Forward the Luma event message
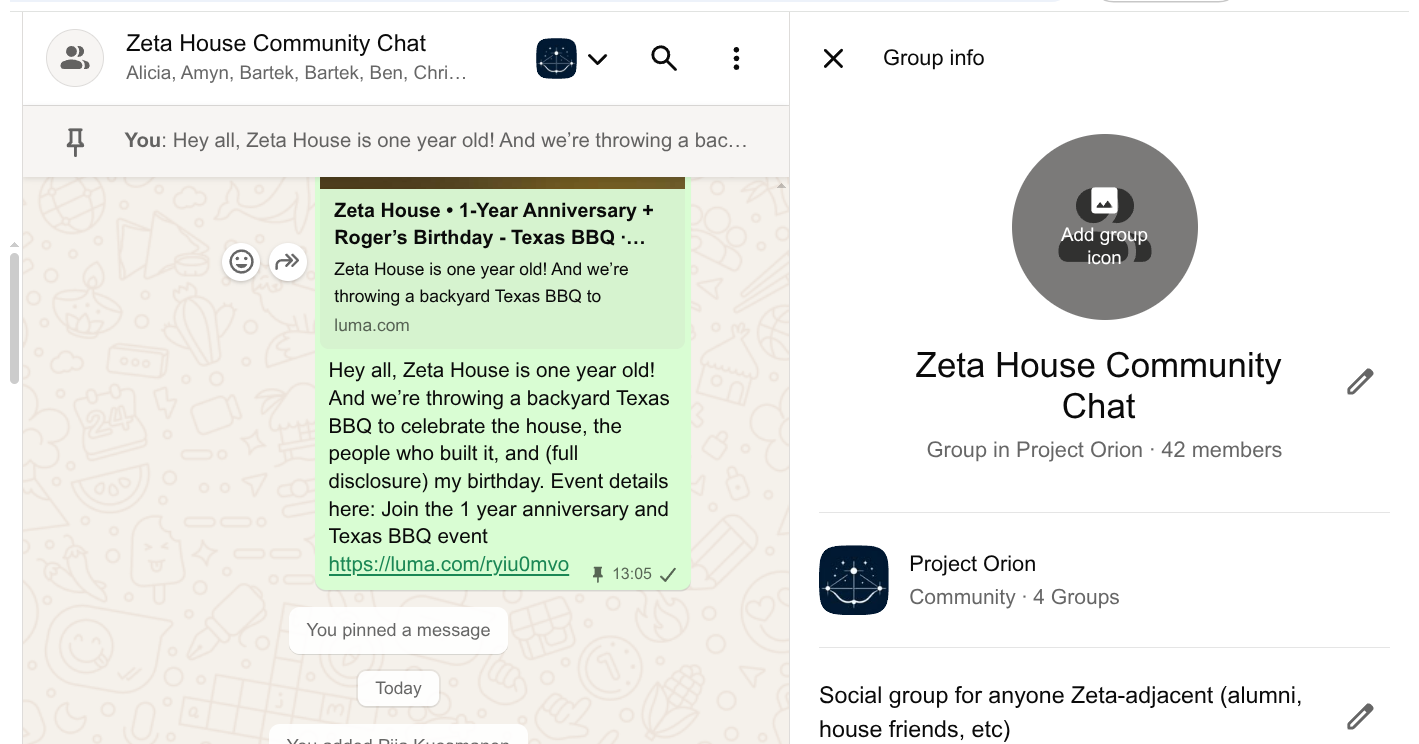Viewport: 1419px width, 744px height. [x=287, y=262]
